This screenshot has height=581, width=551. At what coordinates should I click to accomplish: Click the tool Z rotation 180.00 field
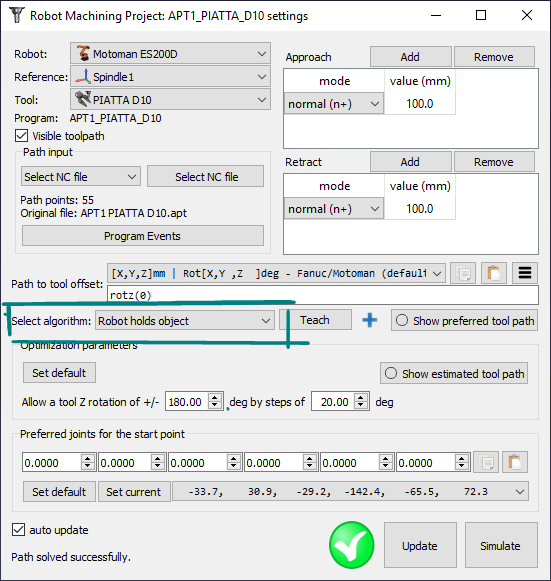point(186,402)
